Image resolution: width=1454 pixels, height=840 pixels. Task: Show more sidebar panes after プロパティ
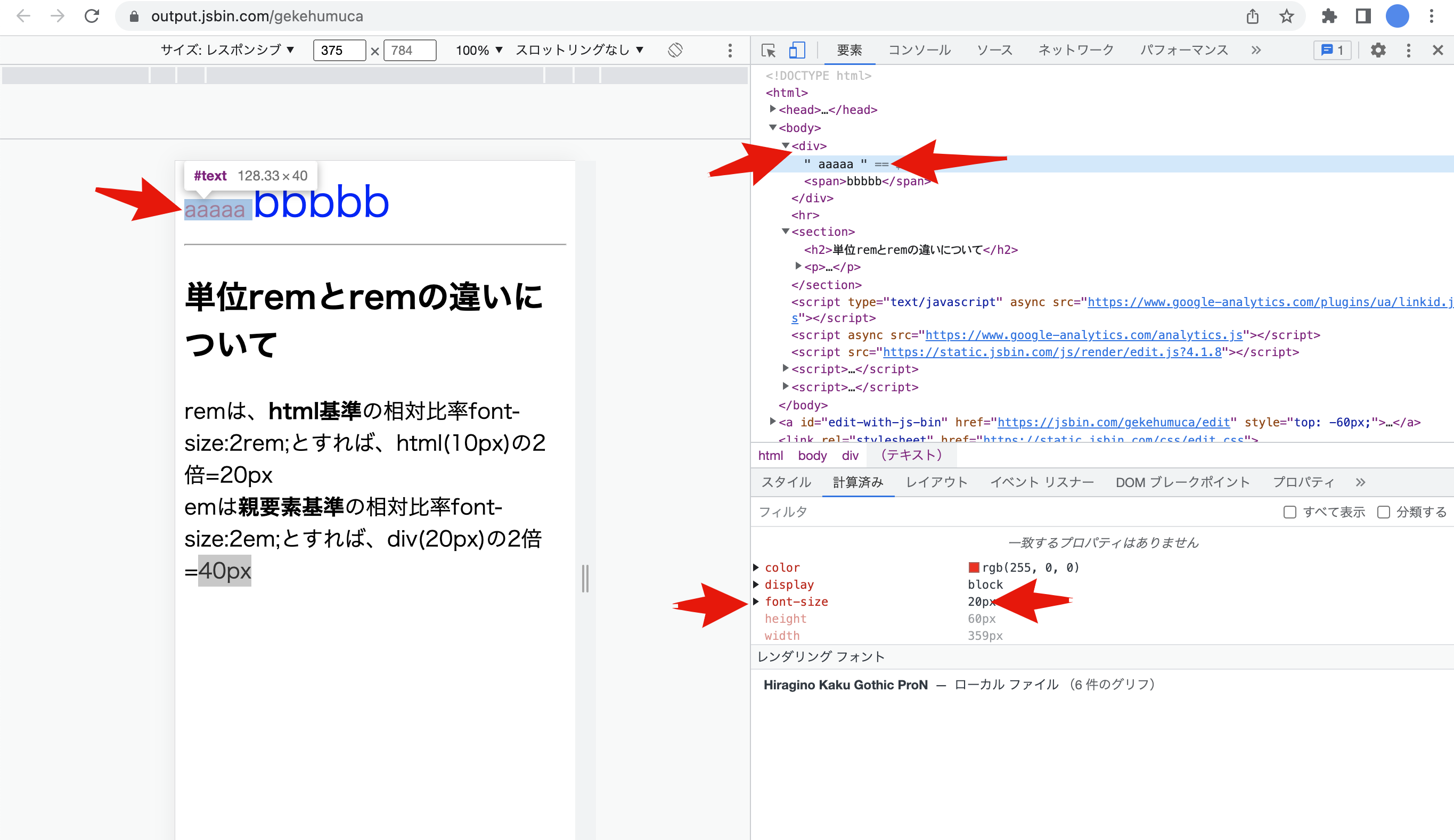tap(1360, 482)
